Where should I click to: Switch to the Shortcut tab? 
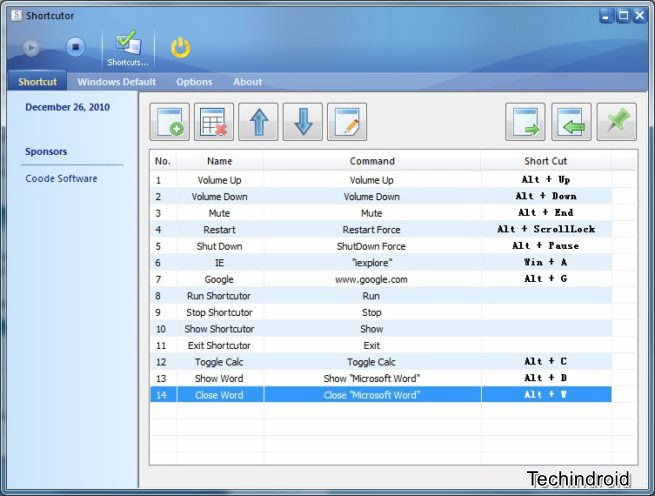pos(37,82)
